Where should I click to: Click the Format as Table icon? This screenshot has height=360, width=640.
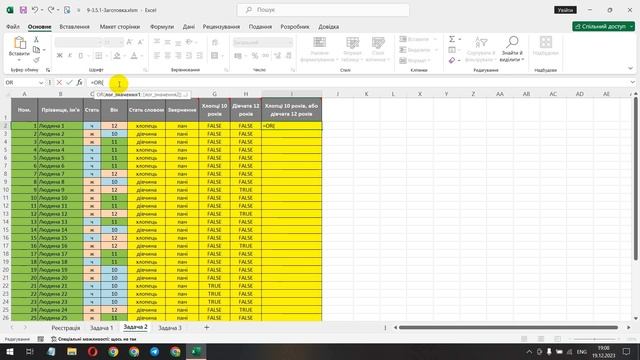pos(353,42)
